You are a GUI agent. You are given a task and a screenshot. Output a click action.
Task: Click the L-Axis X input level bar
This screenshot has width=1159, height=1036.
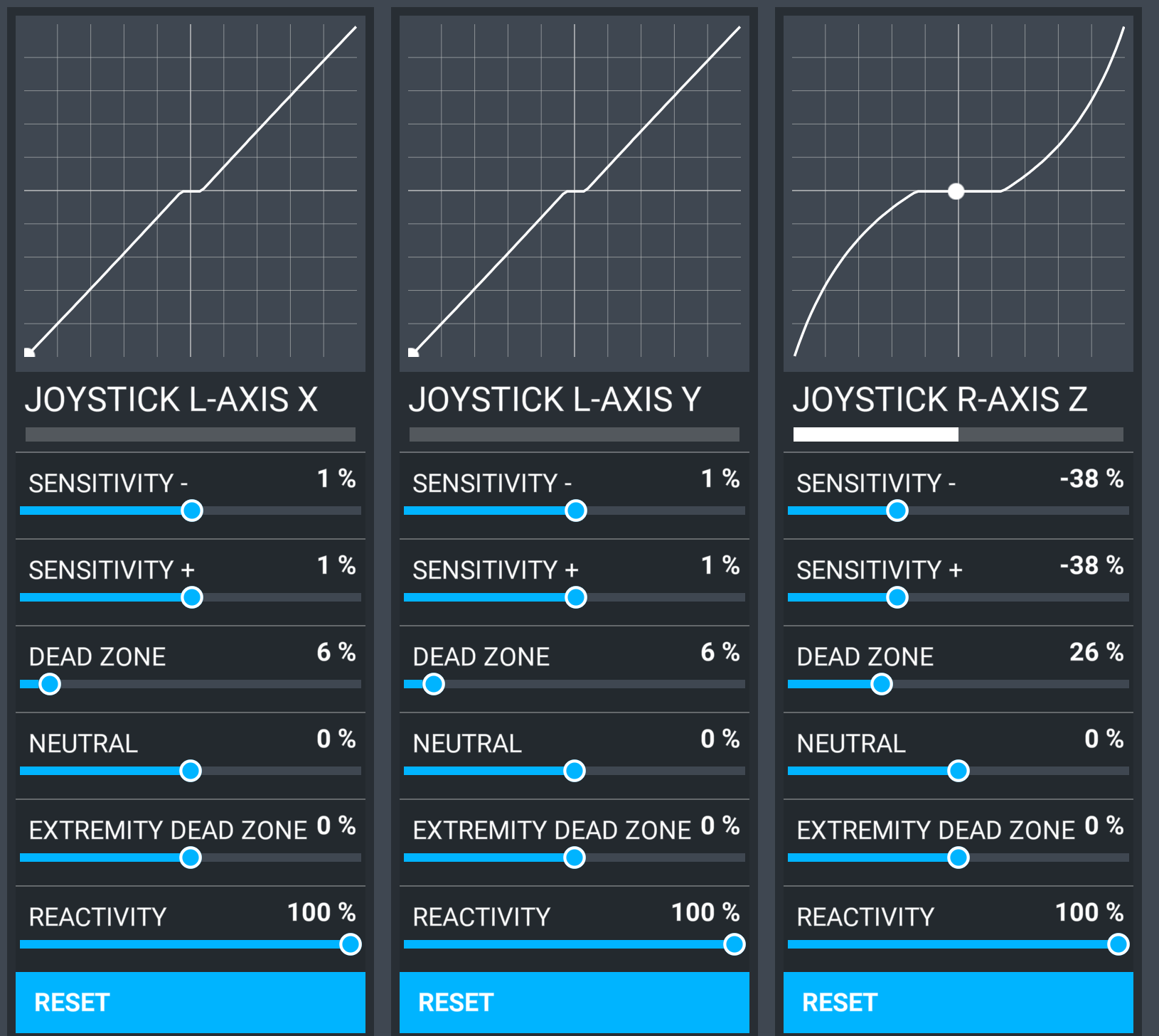pos(191,434)
